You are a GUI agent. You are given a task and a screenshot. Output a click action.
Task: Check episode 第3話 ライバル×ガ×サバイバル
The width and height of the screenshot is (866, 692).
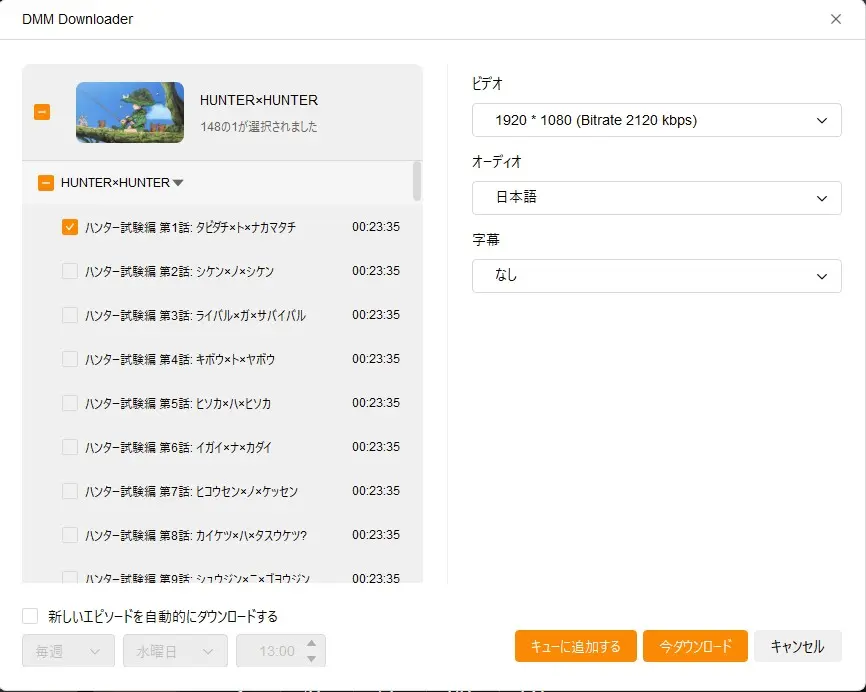pos(70,315)
